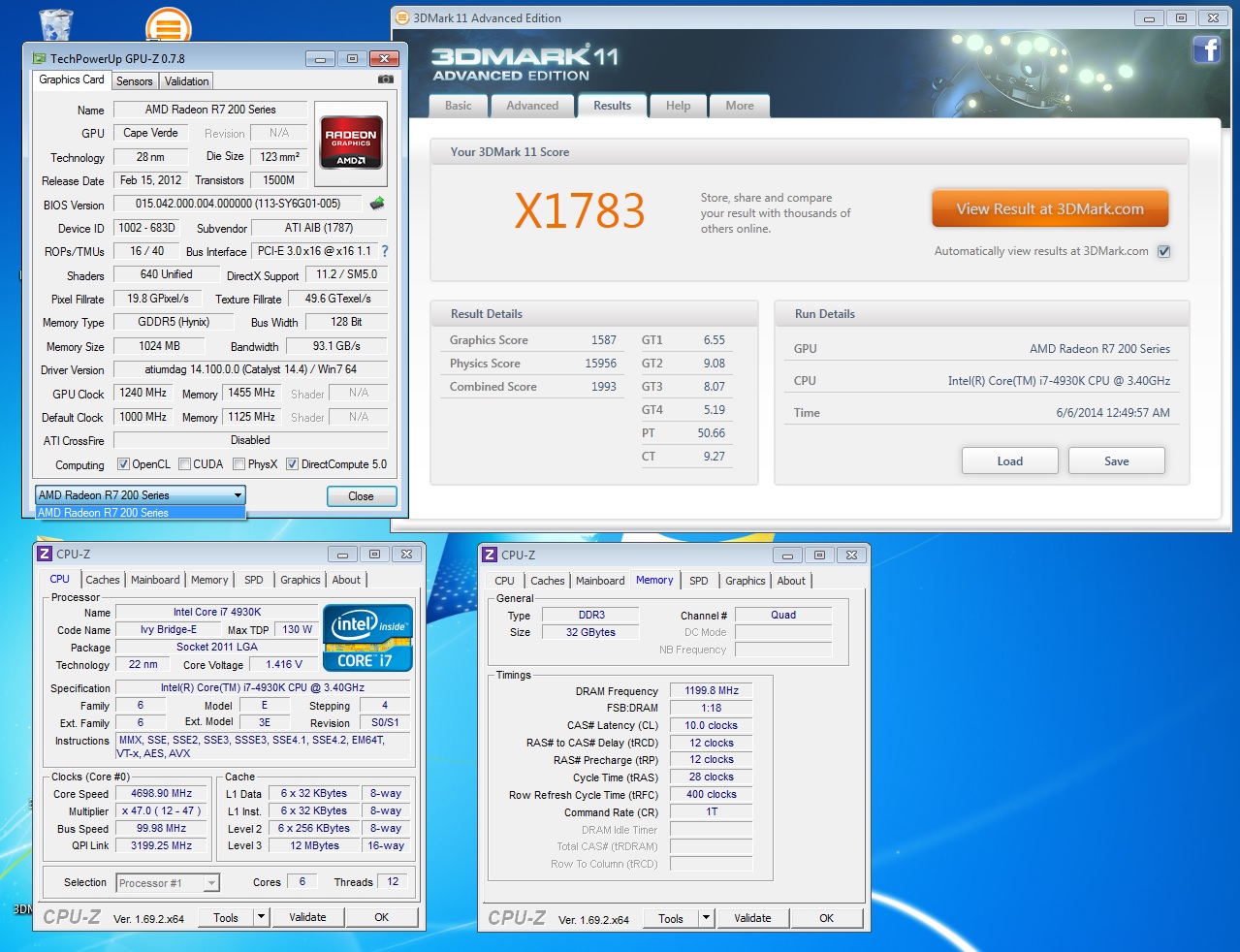
Task: Click the BIOS Version field in GPU-Z
Action: (238, 204)
